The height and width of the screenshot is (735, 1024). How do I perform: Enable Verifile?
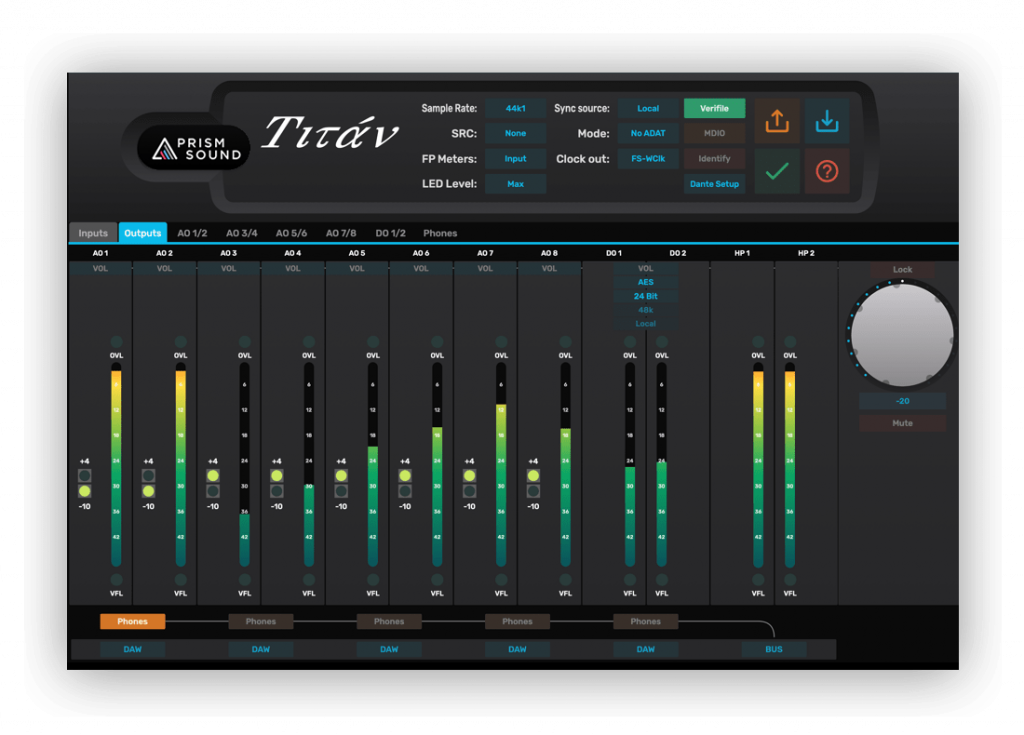[714, 108]
